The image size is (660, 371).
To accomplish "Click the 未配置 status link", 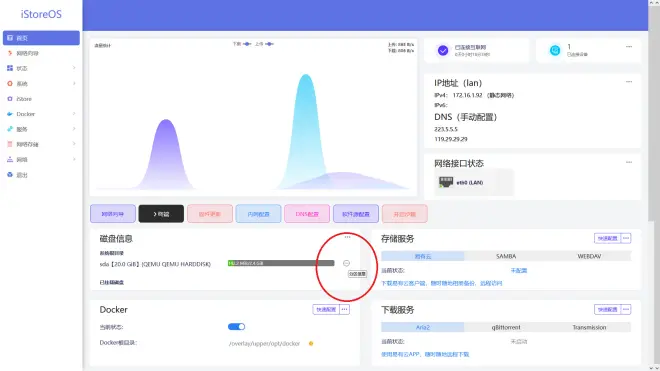I will coord(519,270).
